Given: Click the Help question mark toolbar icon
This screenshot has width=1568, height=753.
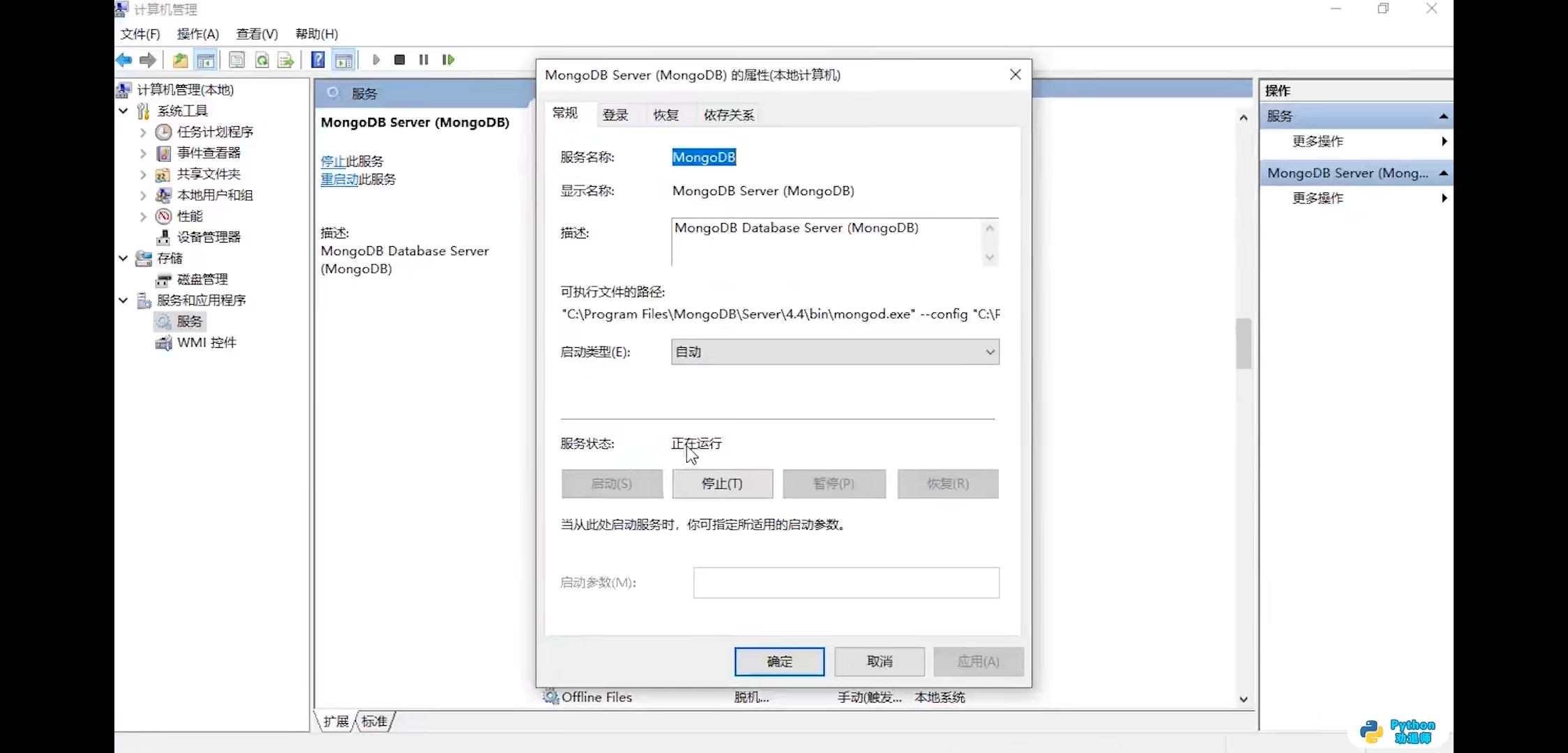Looking at the screenshot, I should [317, 60].
